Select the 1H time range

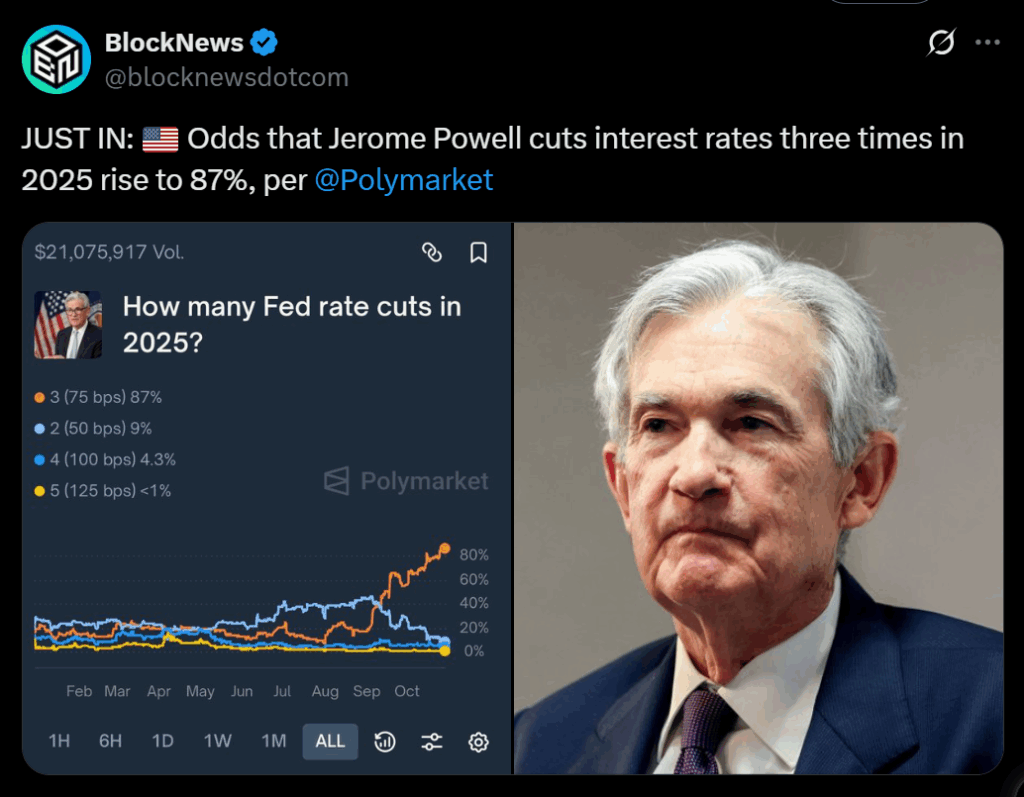click(59, 741)
